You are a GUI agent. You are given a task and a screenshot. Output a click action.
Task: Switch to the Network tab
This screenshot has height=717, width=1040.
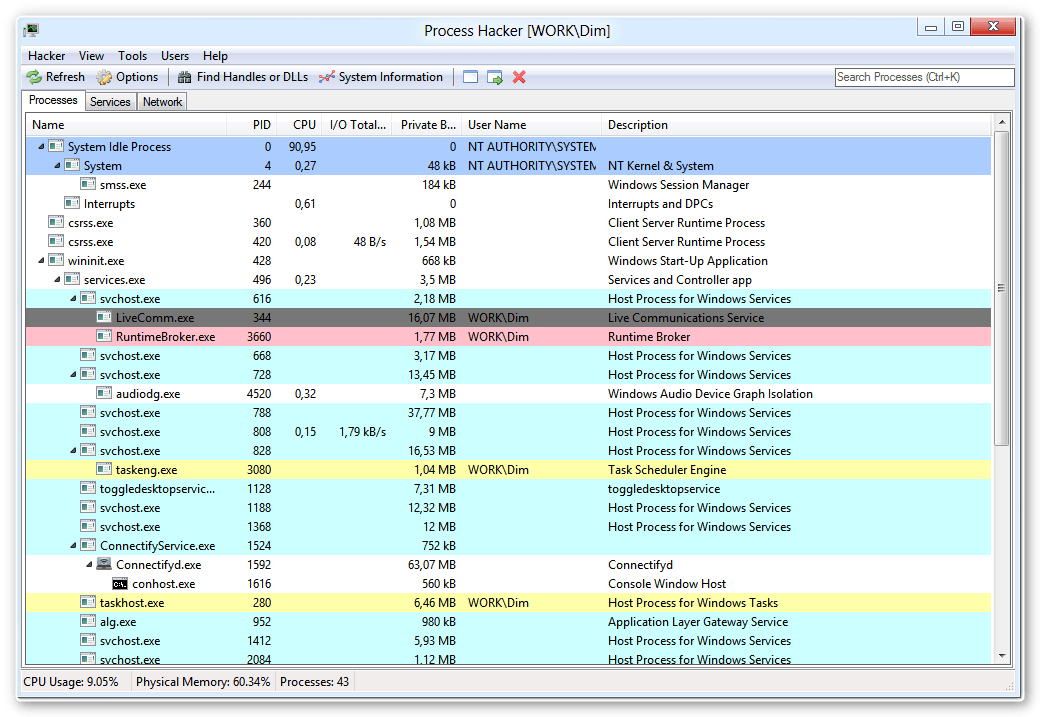pyautogui.click(x=162, y=101)
